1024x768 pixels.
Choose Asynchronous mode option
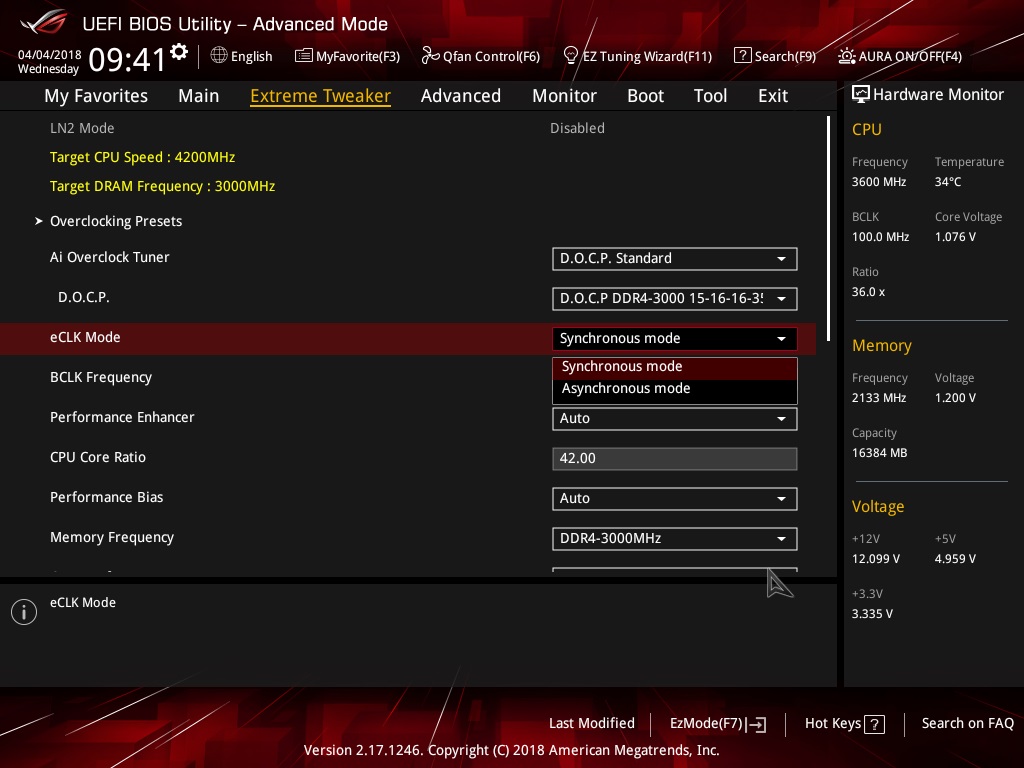[675, 389]
